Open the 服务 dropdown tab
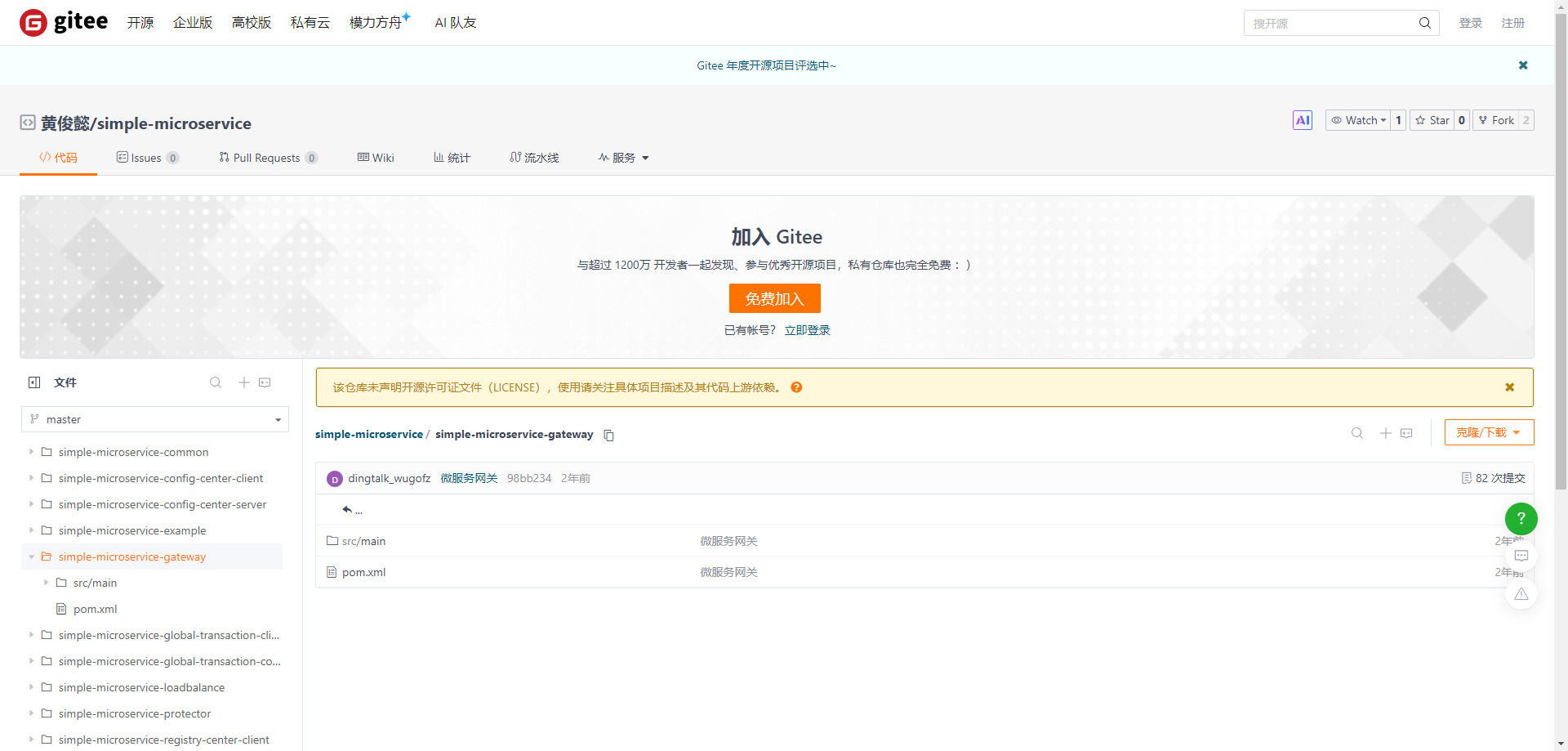The height and width of the screenshot is (751, 1568). [623, 158]
